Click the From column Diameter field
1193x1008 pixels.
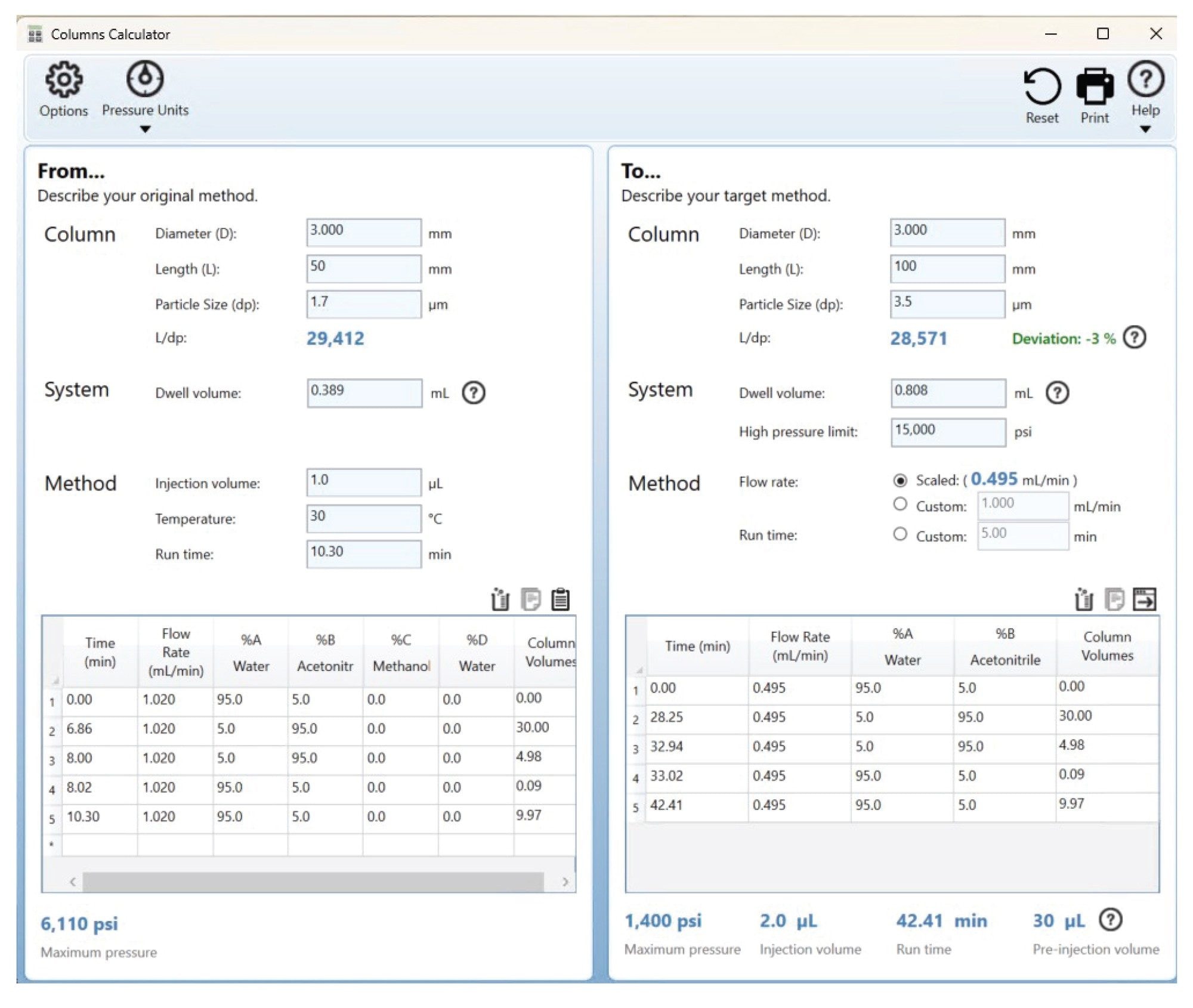coord(364,233)
